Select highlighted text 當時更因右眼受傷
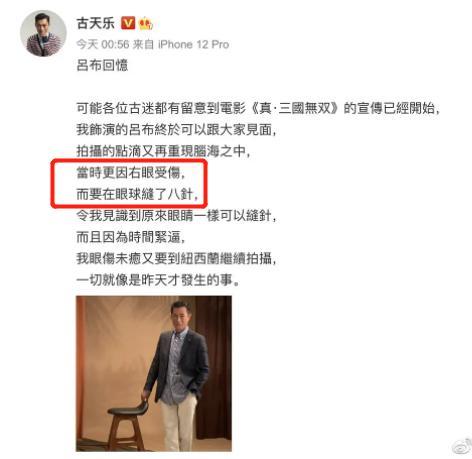 pos(129,173)
